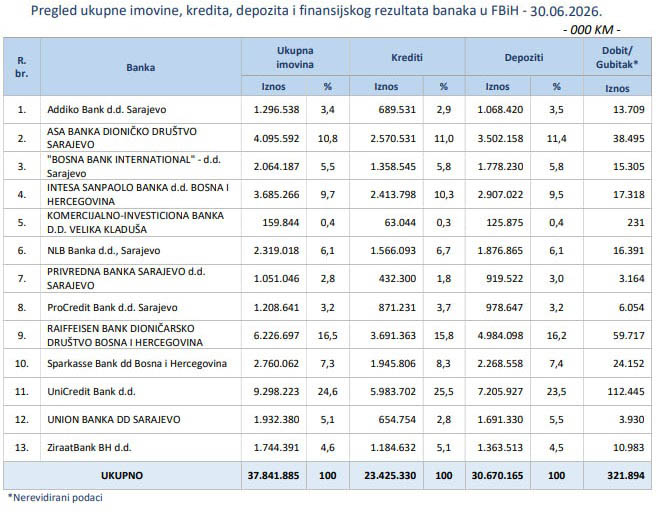Screen dimensions: 656x512
Task: Select total profit value 321.894
Action: tap(625, 476)
